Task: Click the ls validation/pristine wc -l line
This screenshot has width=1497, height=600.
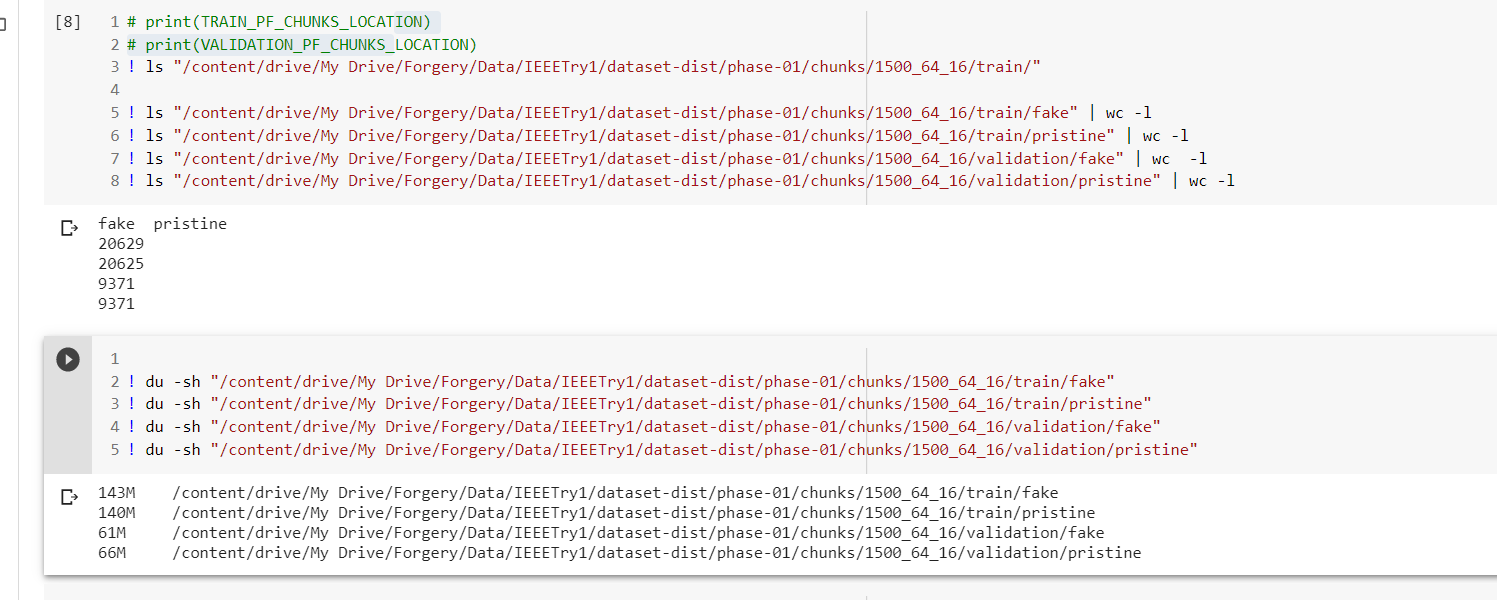Action: click(680, 181)
